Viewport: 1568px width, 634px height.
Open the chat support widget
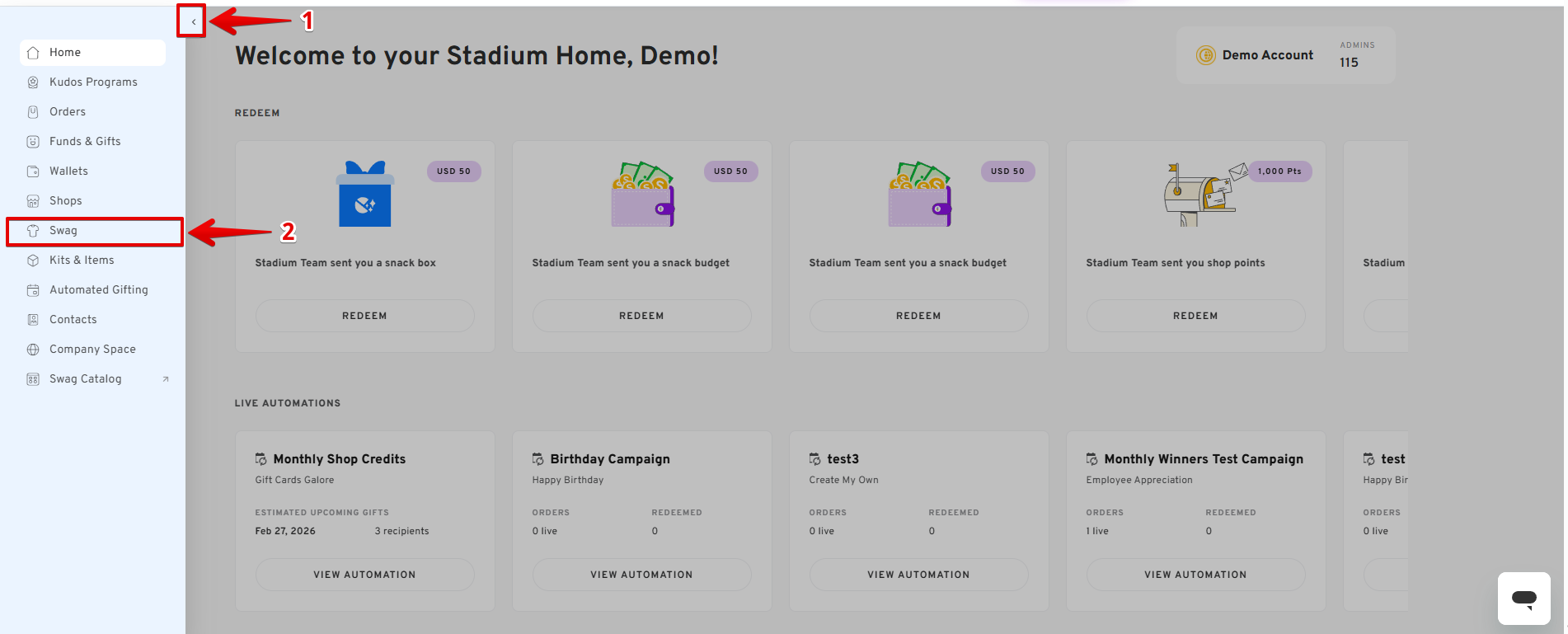tap(1523, 599)
